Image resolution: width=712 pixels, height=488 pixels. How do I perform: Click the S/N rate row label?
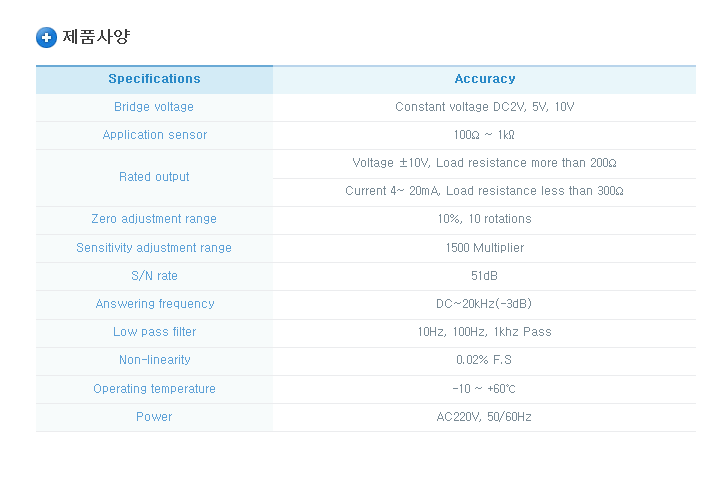[154, 276]
